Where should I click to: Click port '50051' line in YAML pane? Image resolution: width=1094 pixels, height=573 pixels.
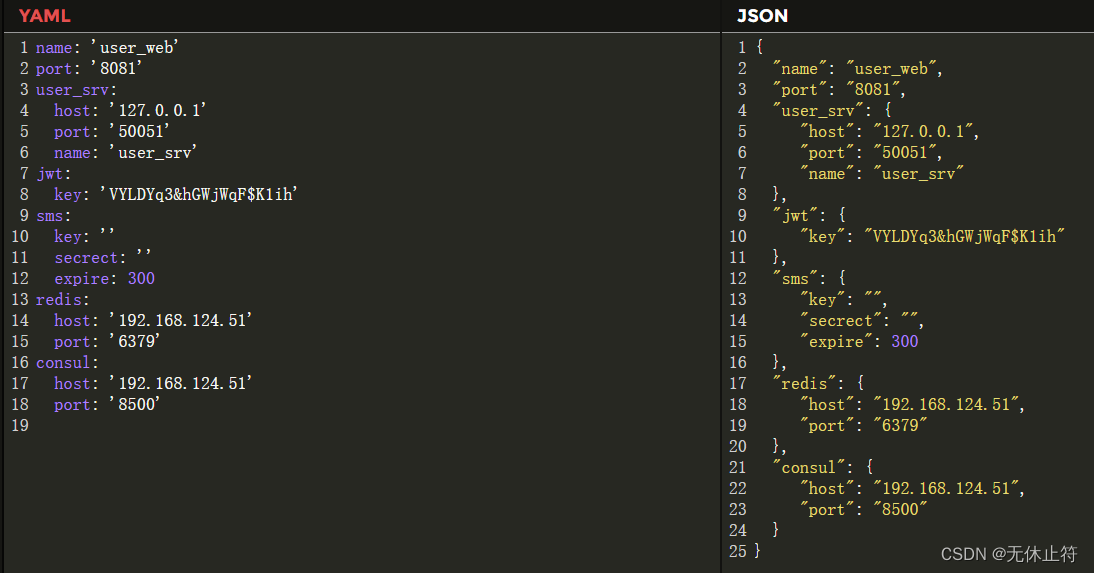click(x=112, y=131)
